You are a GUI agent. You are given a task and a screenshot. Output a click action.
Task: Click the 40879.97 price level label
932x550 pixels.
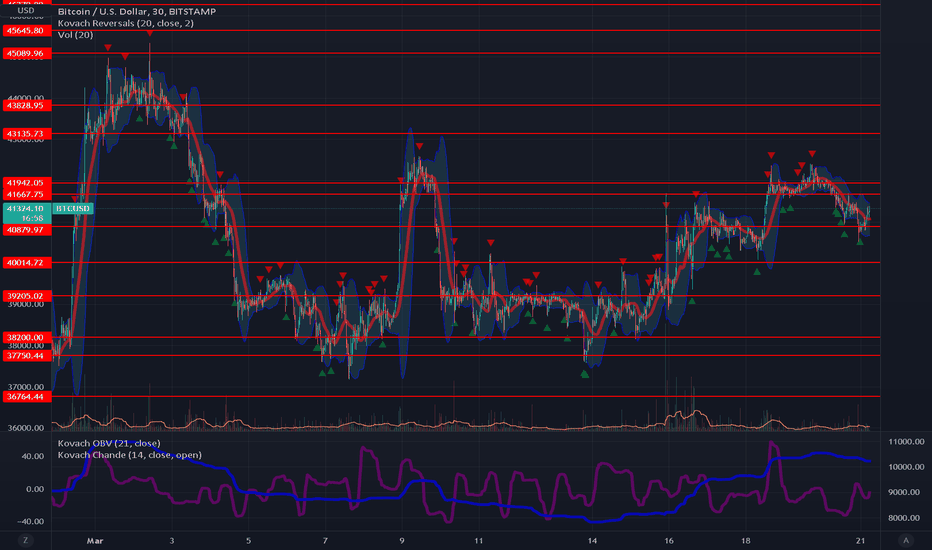point(25,230)
